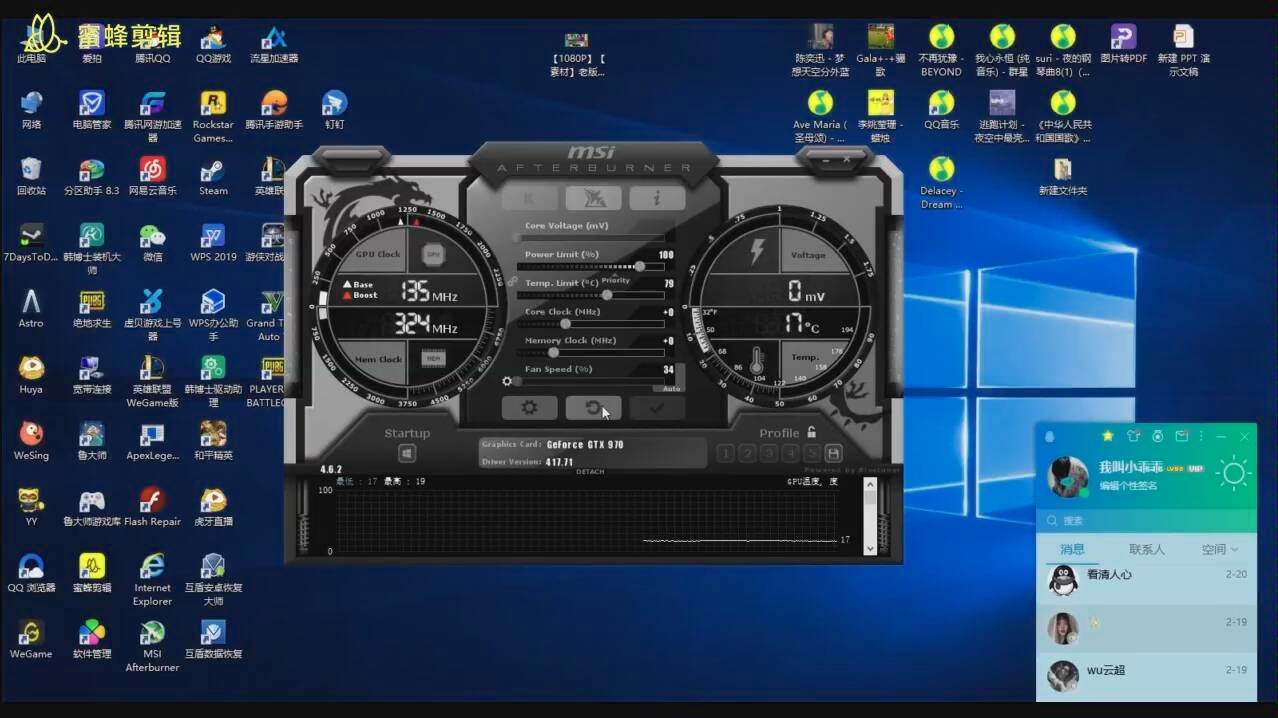Toggle Fan Speed Auto mode
The width and height of the screenshot is (1278, 718).
(671, 388)
